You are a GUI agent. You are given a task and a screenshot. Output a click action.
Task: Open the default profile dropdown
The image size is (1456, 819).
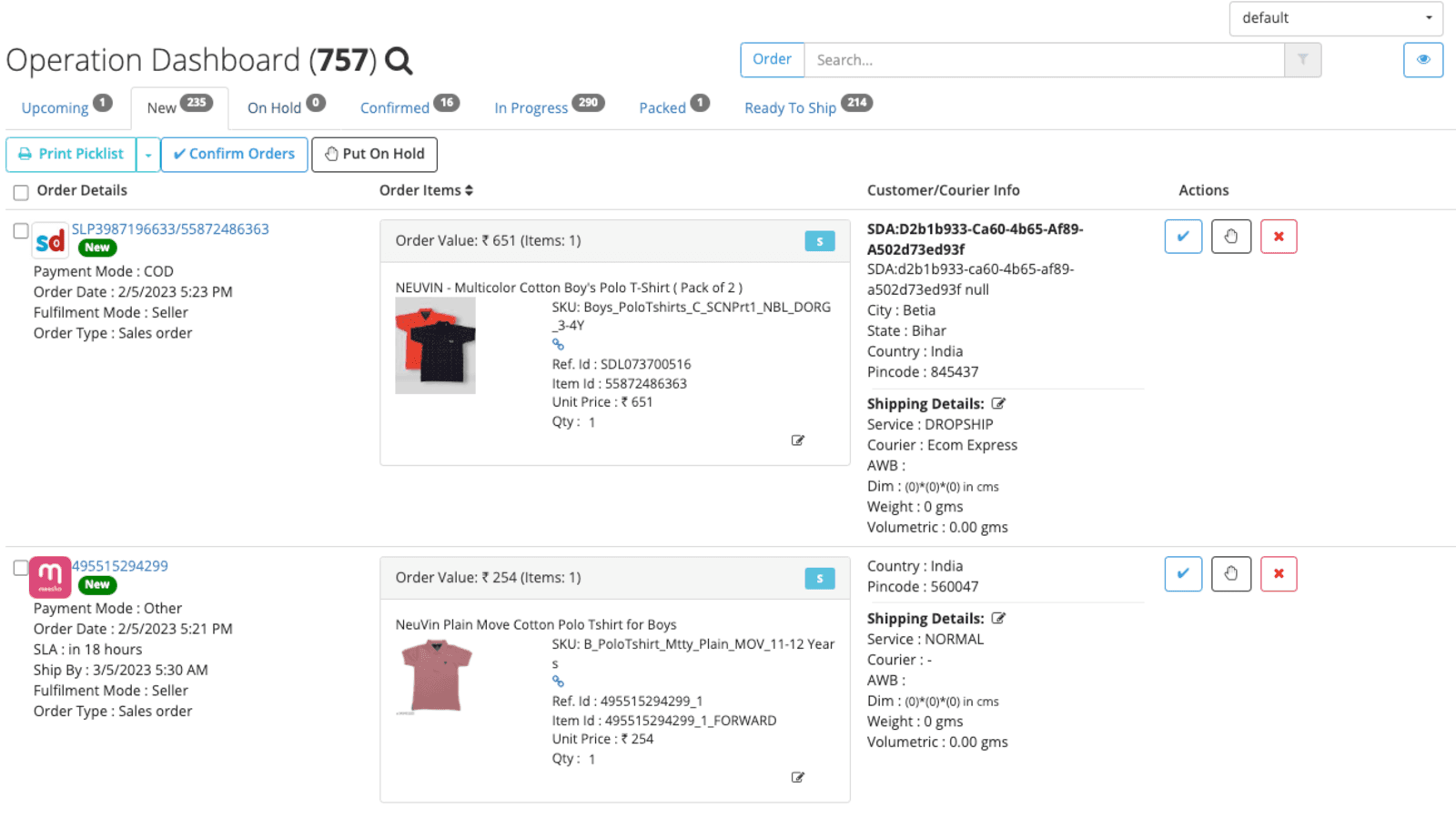(1336, 17)
